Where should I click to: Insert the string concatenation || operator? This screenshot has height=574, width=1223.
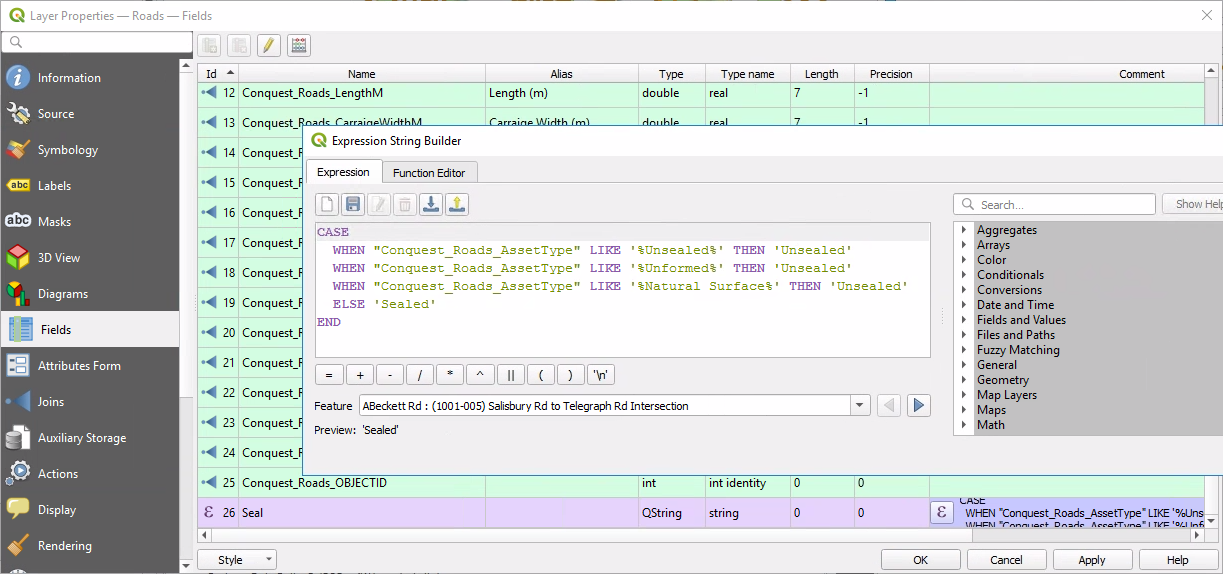click(511, 376)
